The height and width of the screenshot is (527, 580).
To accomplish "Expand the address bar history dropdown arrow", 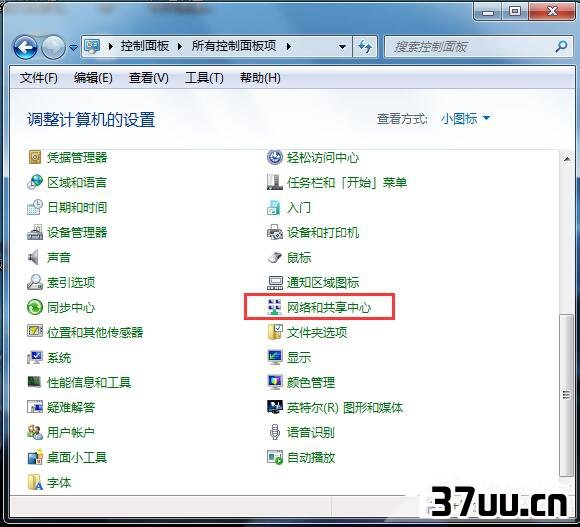I will click(x=343, y=47).
